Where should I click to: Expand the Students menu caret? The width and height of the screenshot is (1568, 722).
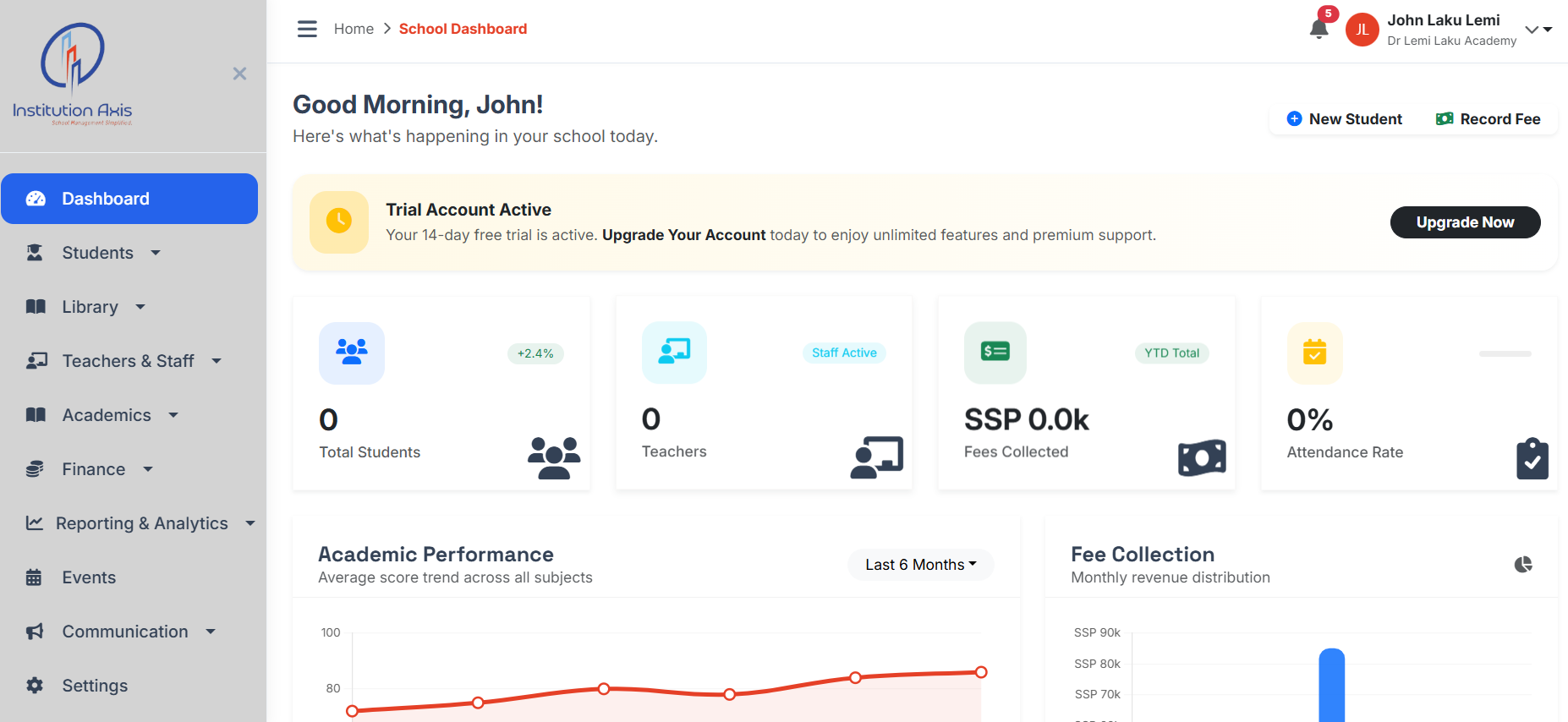tap(156, 253)
